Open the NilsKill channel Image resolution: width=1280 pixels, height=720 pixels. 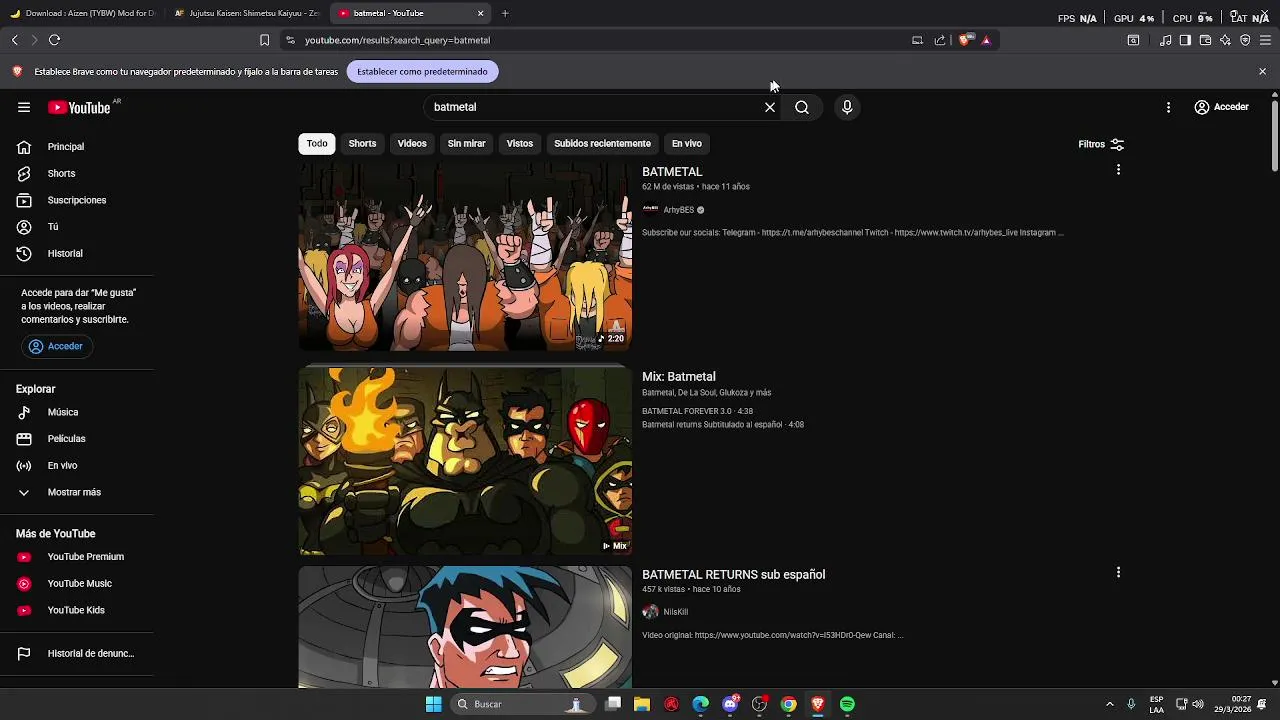(x=675, y=612)
